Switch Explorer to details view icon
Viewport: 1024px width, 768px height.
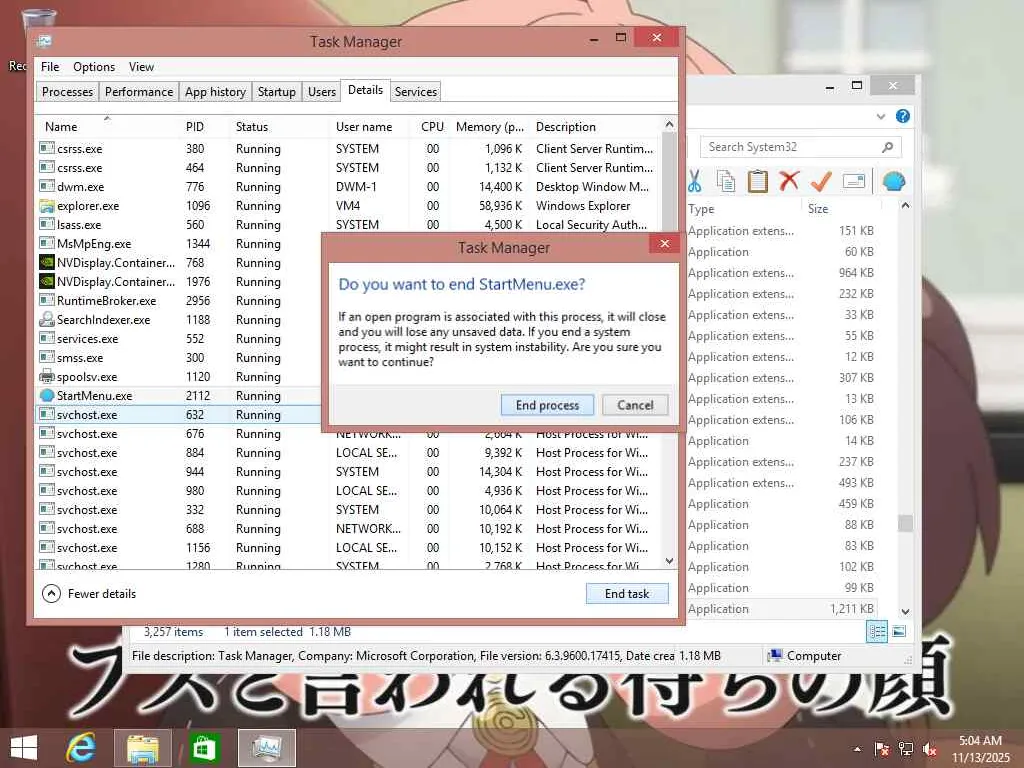(x=876, y=632)
